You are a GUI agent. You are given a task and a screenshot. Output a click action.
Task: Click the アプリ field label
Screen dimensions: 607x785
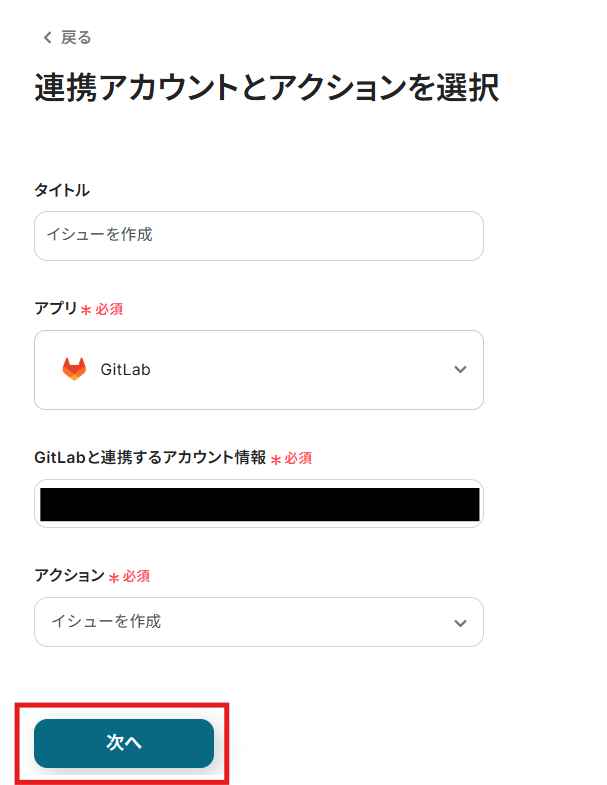[56, 309]
